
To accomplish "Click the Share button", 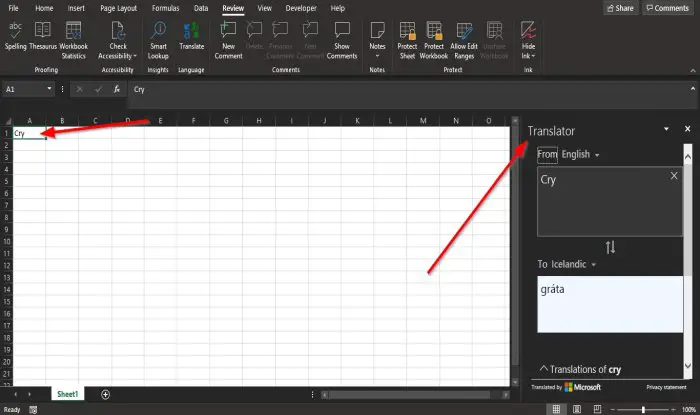I will (621, 8).
